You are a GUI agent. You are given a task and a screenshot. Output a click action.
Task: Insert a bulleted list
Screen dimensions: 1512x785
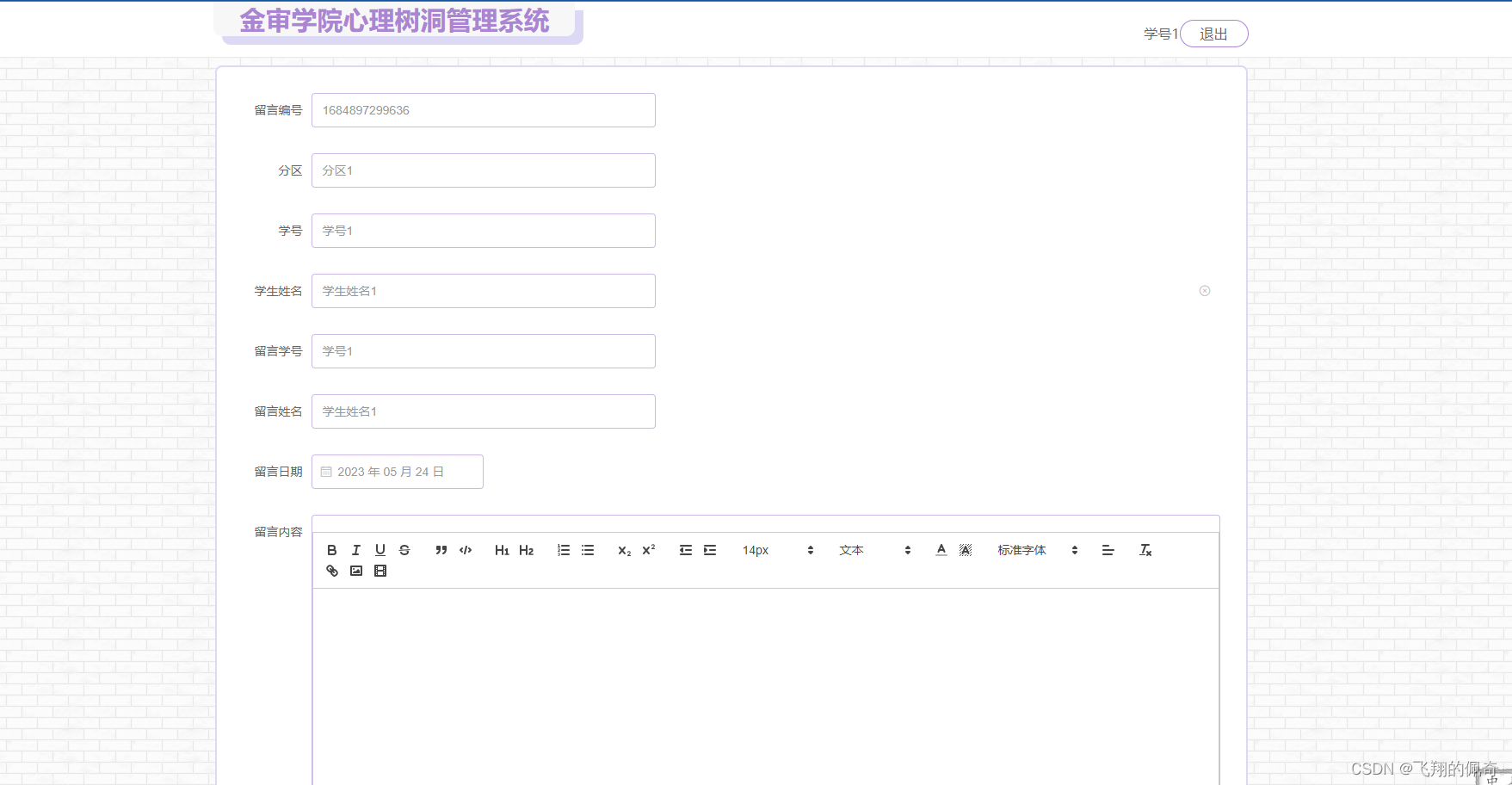tap(588, 550)
